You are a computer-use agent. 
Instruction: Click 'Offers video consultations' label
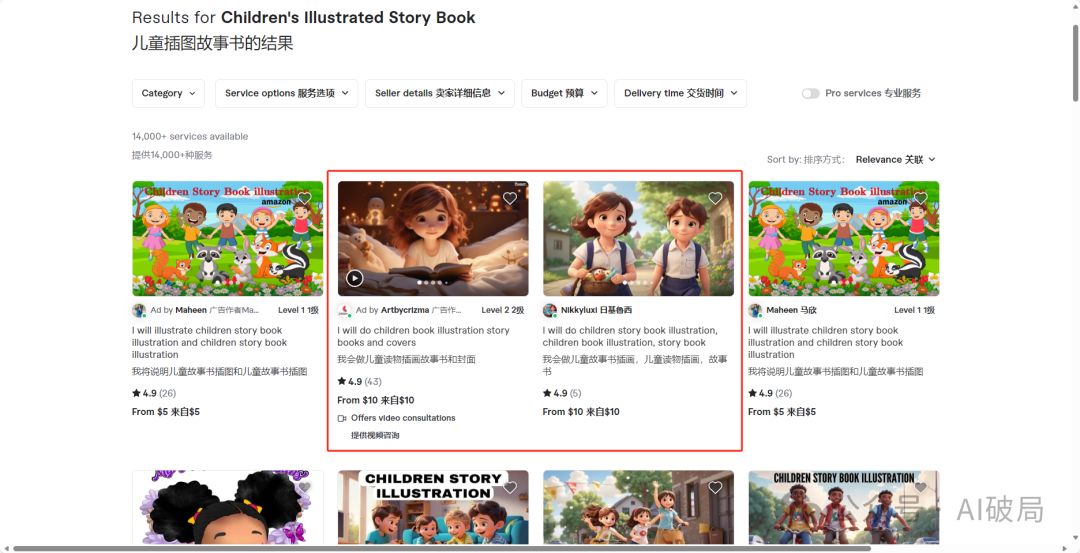[403, 418]
